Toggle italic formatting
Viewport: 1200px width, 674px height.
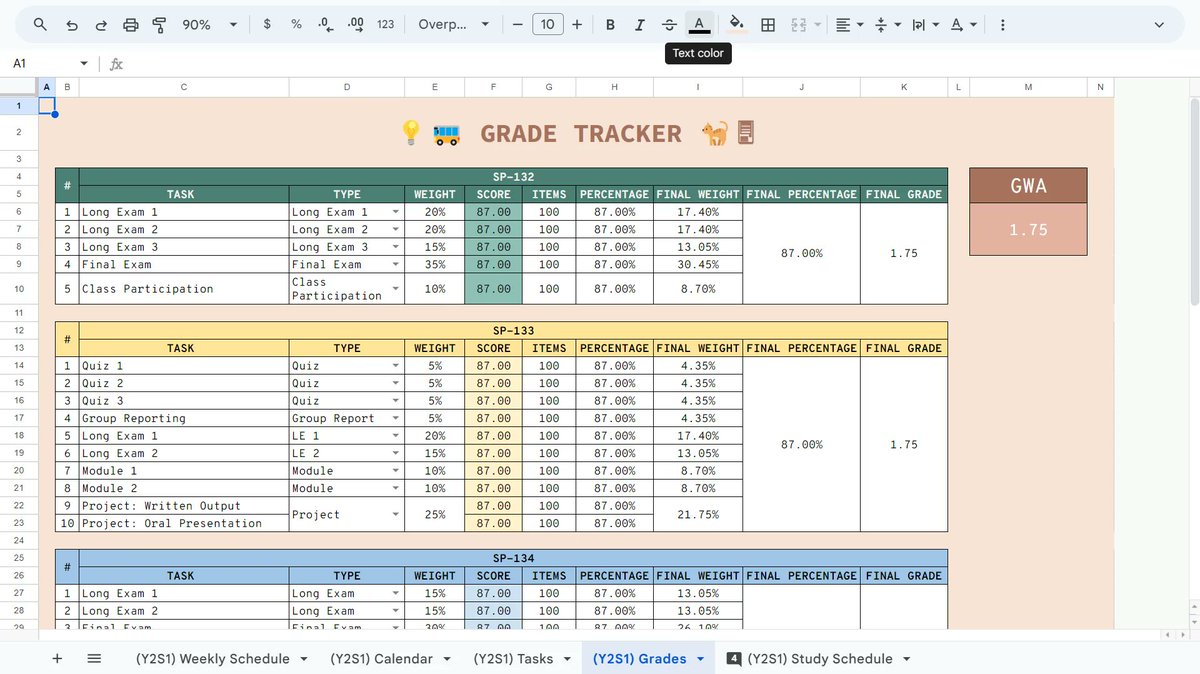pyautogui.click(x=640, y=25)
